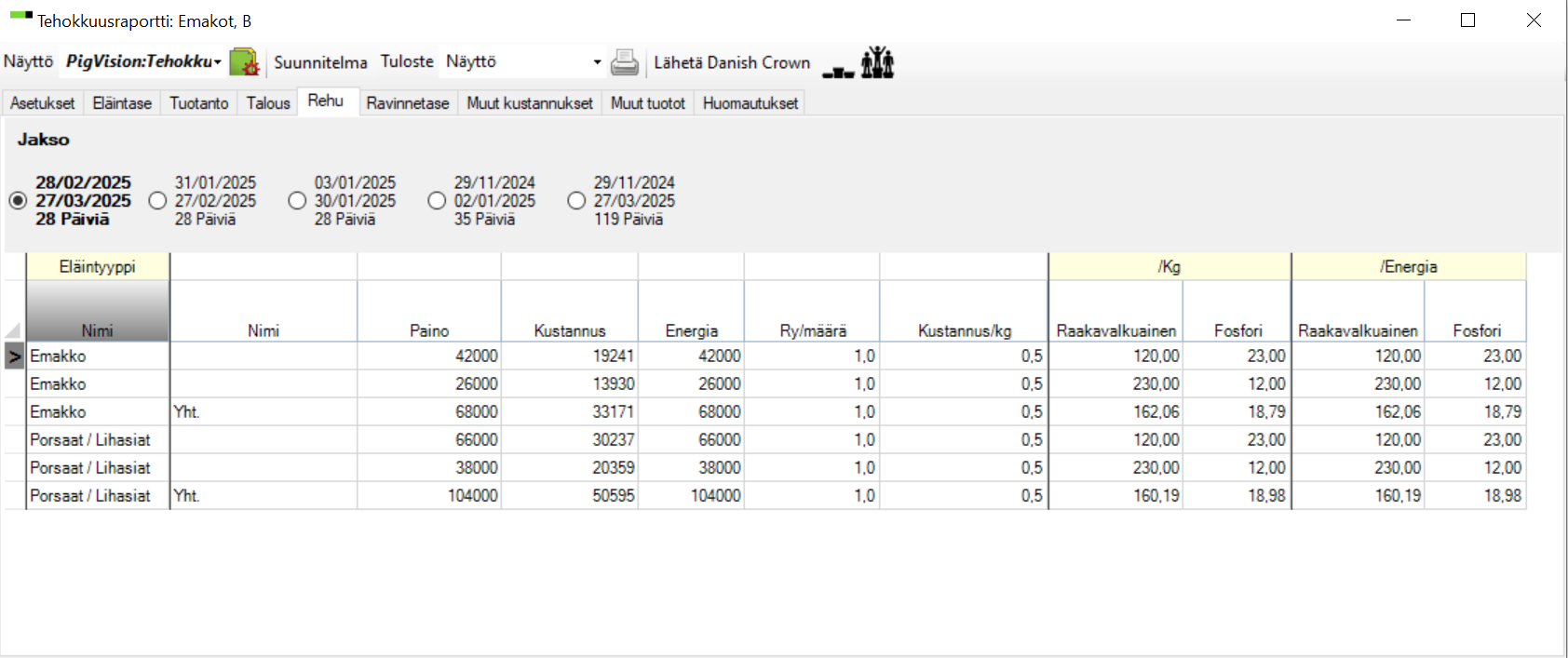1568x658 pixels.
Task: Click the /Kg Raakavalkuainen value 162,06
Action: pos(1115,411)
